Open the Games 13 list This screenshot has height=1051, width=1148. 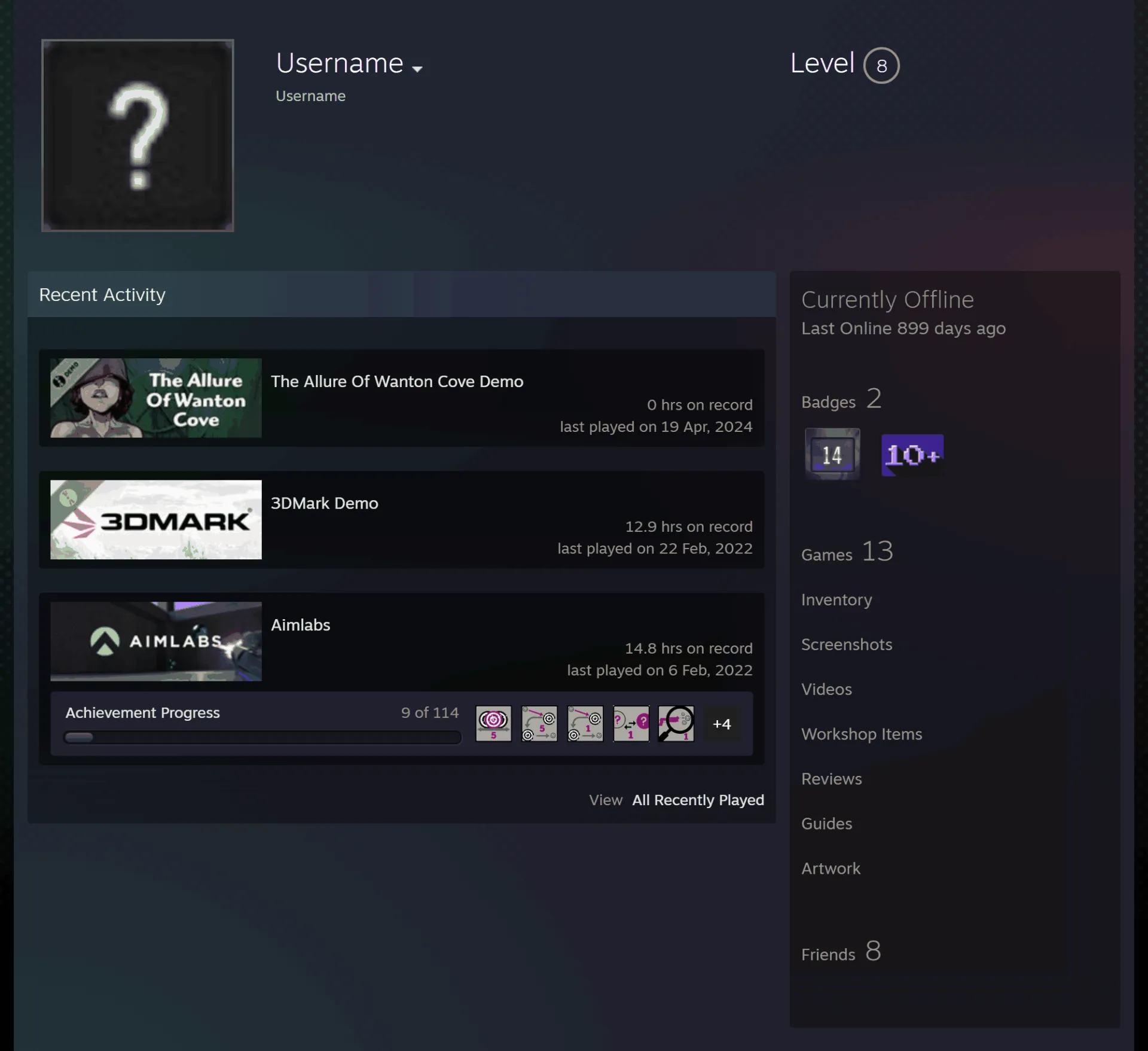pos(847,552)
